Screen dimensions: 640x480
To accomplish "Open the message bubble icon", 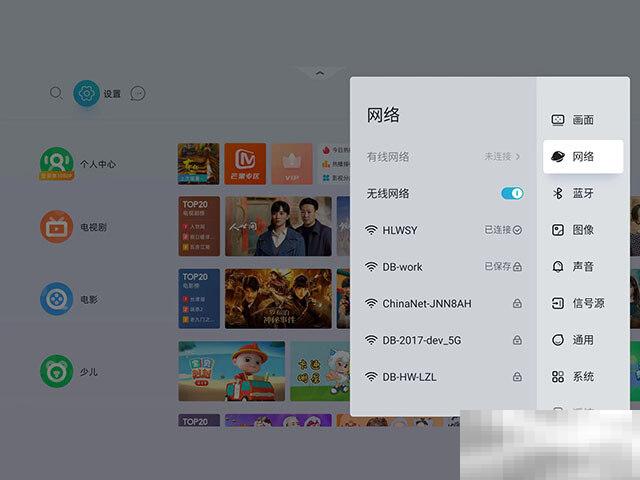I will (138, 93).
